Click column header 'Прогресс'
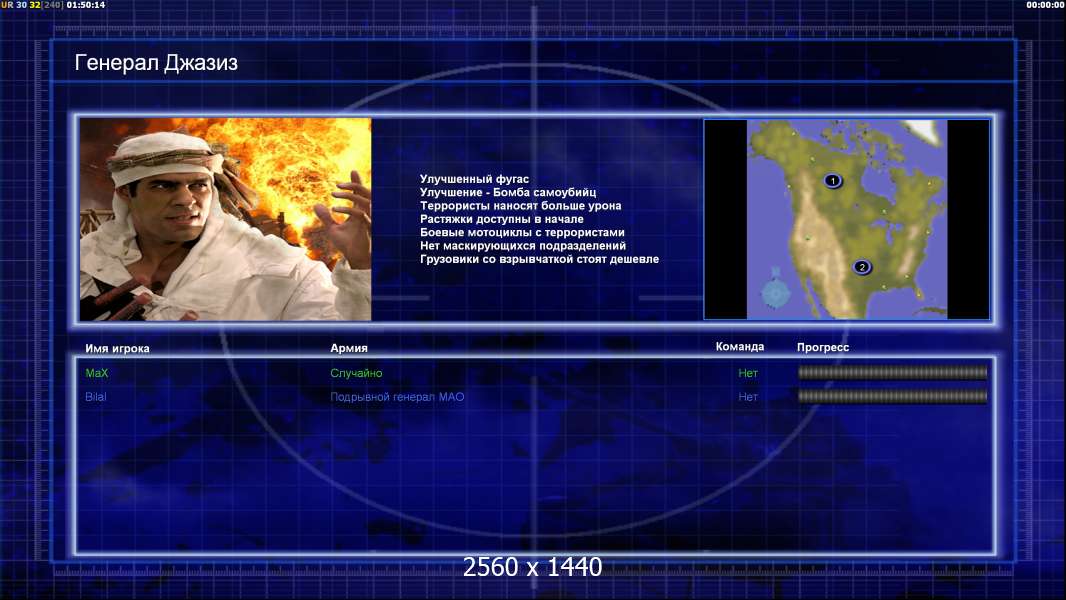 point(823,347)
